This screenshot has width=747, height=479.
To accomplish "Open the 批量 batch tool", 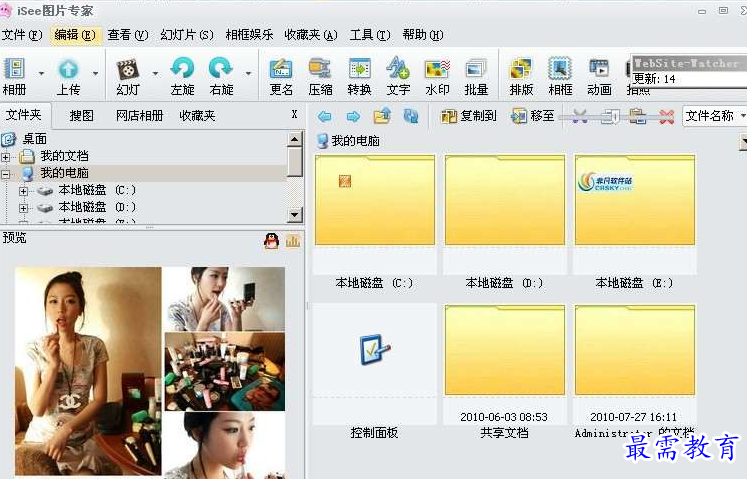I will point(476,76).
